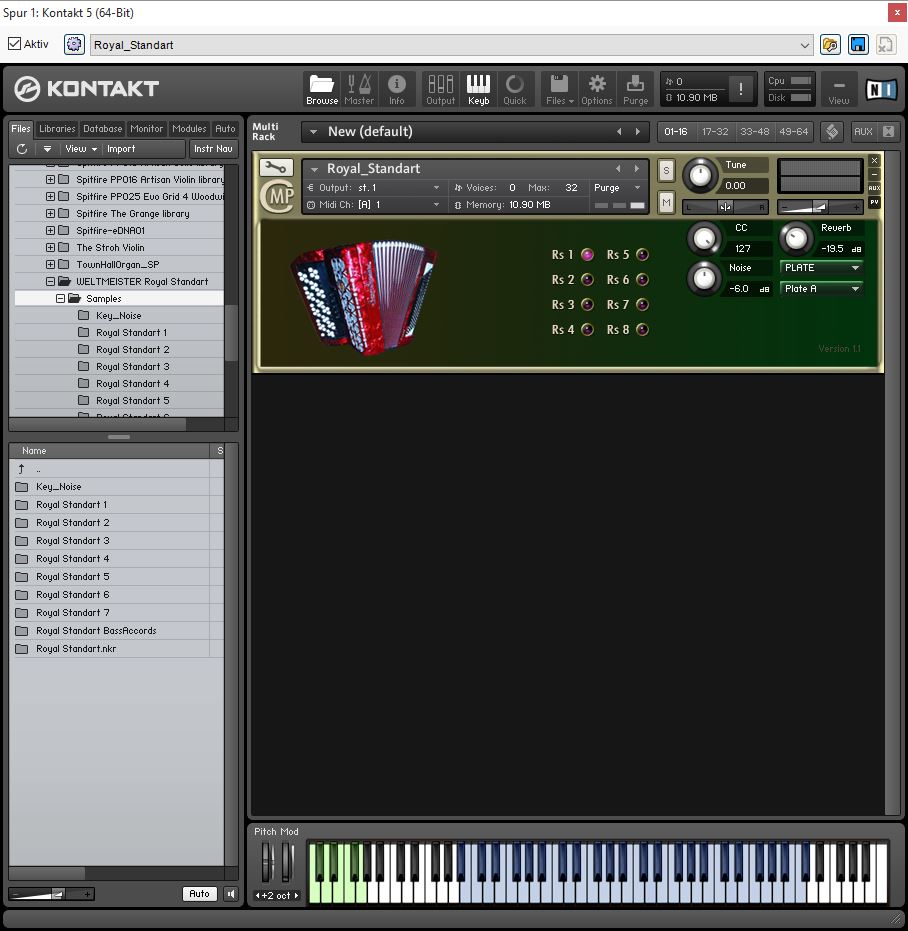Toggle register Rs 5
This screenshot has height=931, width=908.
coord(642,255)
